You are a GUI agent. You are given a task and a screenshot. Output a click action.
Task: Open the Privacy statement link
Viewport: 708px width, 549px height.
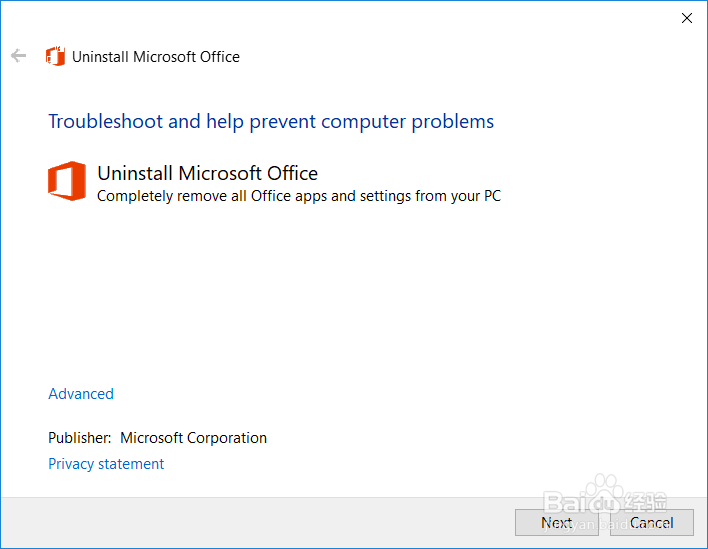tap(106, 464)
